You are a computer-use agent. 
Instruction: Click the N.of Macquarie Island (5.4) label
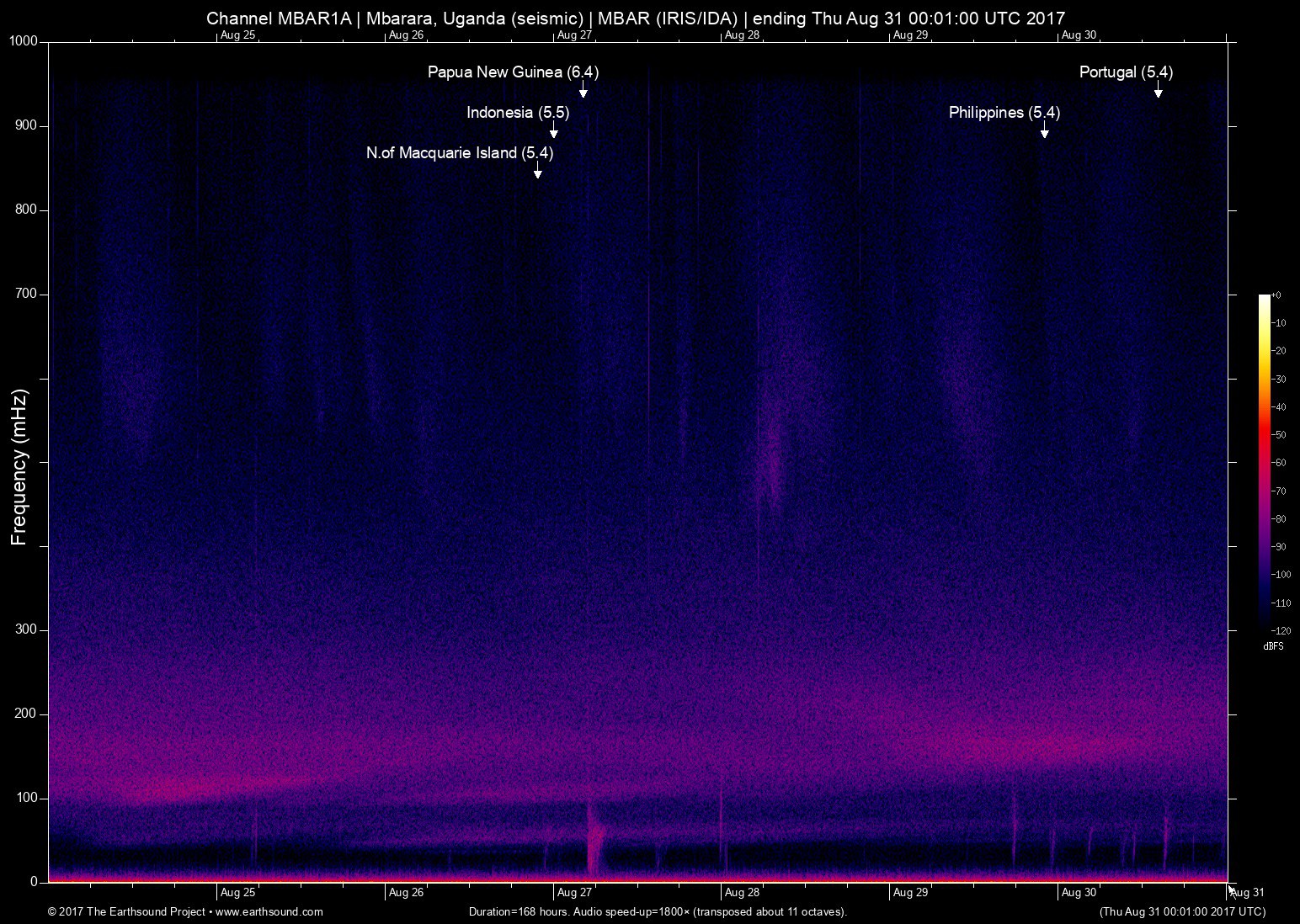[x=460, y=153]
